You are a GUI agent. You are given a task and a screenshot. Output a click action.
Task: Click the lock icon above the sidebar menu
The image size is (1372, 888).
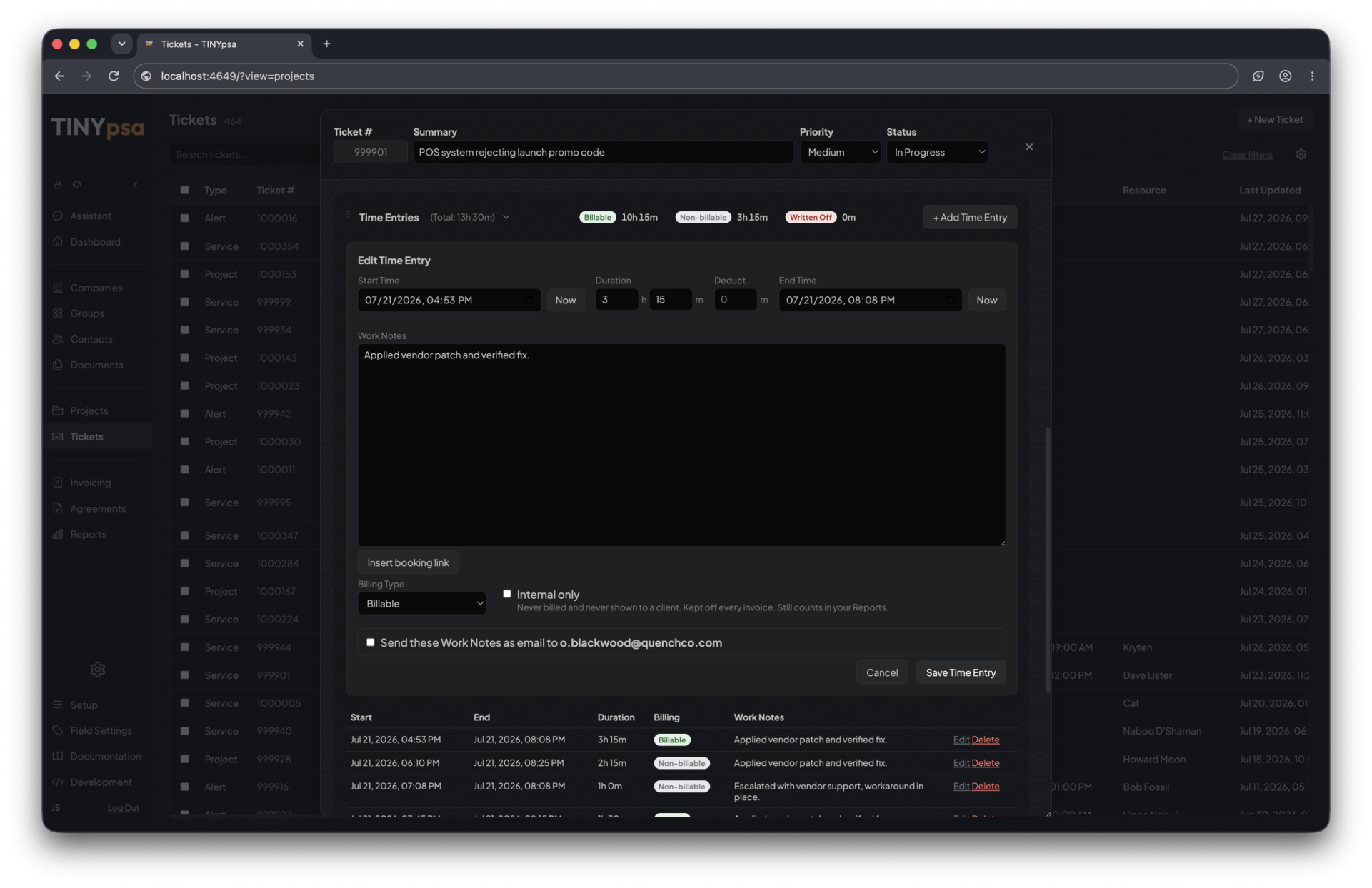tap(58, 184)
